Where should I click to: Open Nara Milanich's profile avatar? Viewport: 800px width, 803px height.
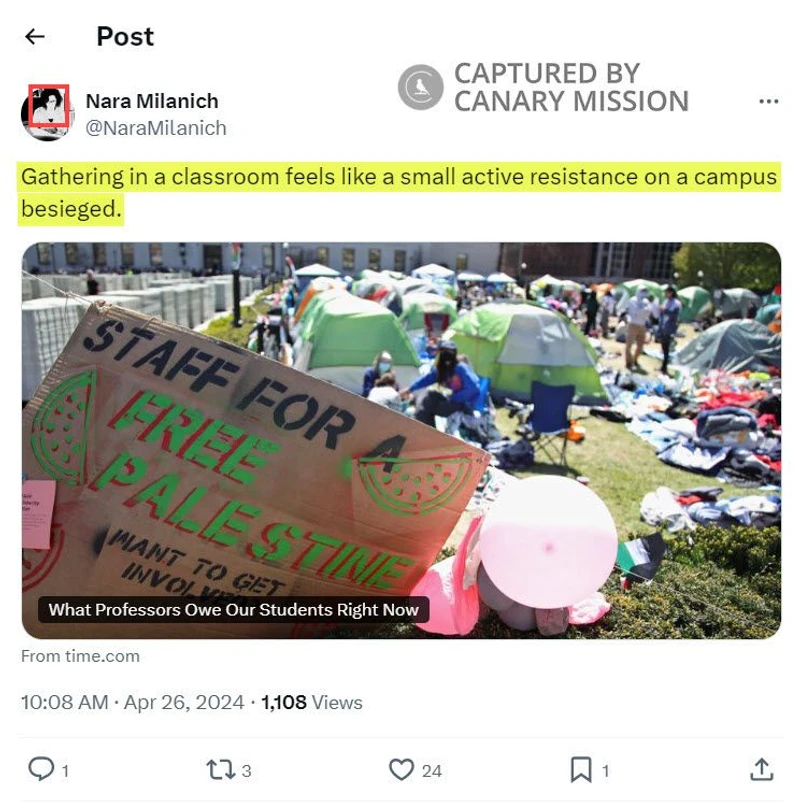tap(47, 113)
